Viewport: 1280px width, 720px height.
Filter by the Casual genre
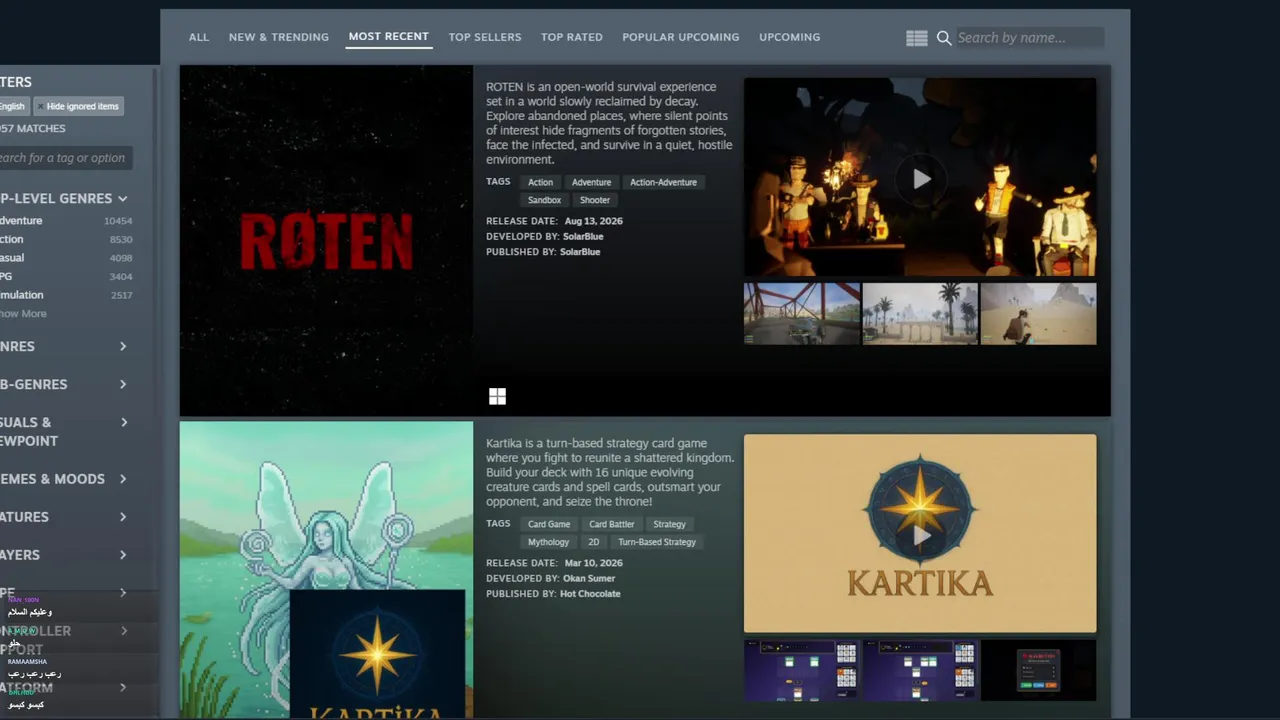tap(66, 258)
